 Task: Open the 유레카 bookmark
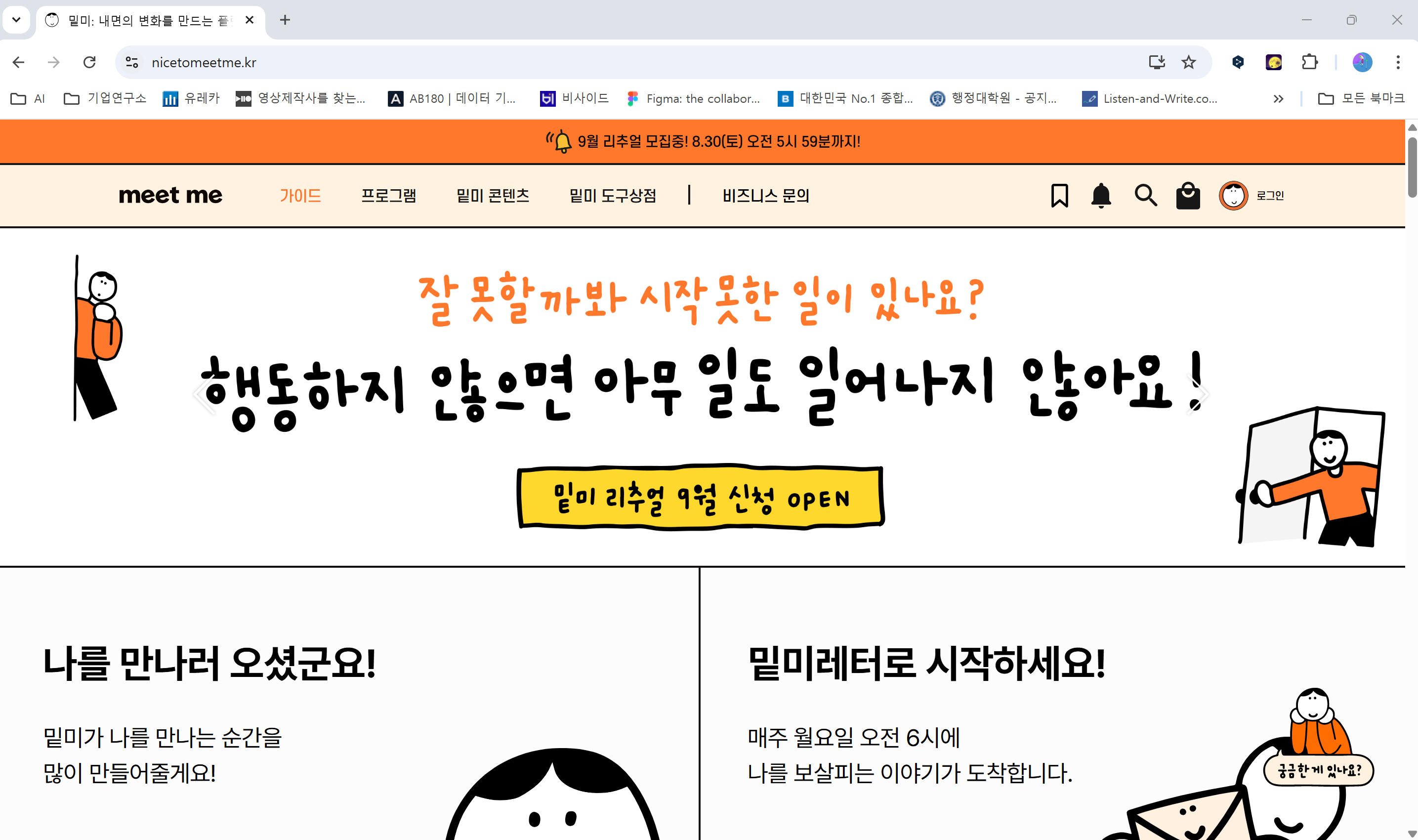(x=191, y=98)
